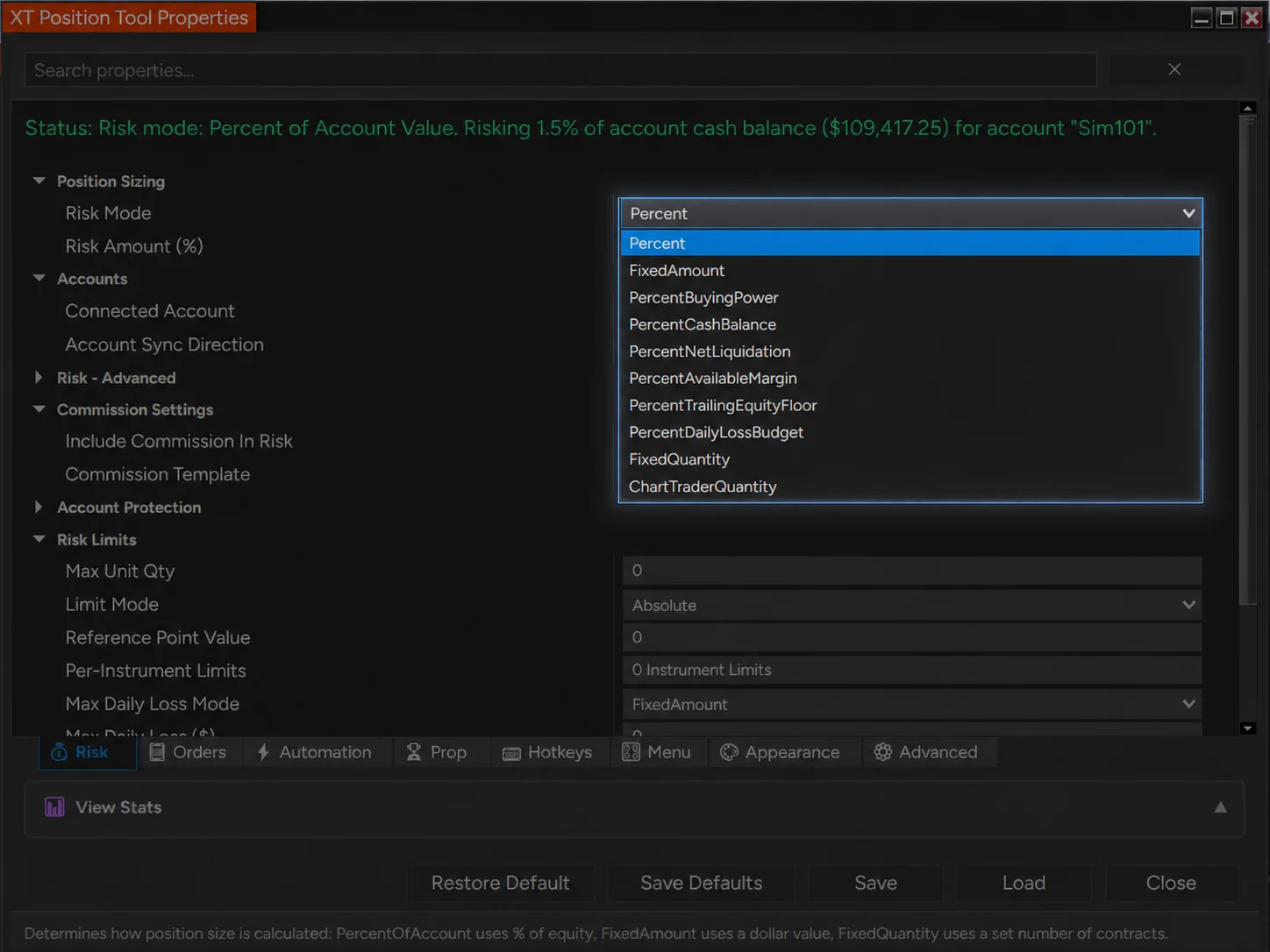Select FixedQuantity option

click(910, 459)
